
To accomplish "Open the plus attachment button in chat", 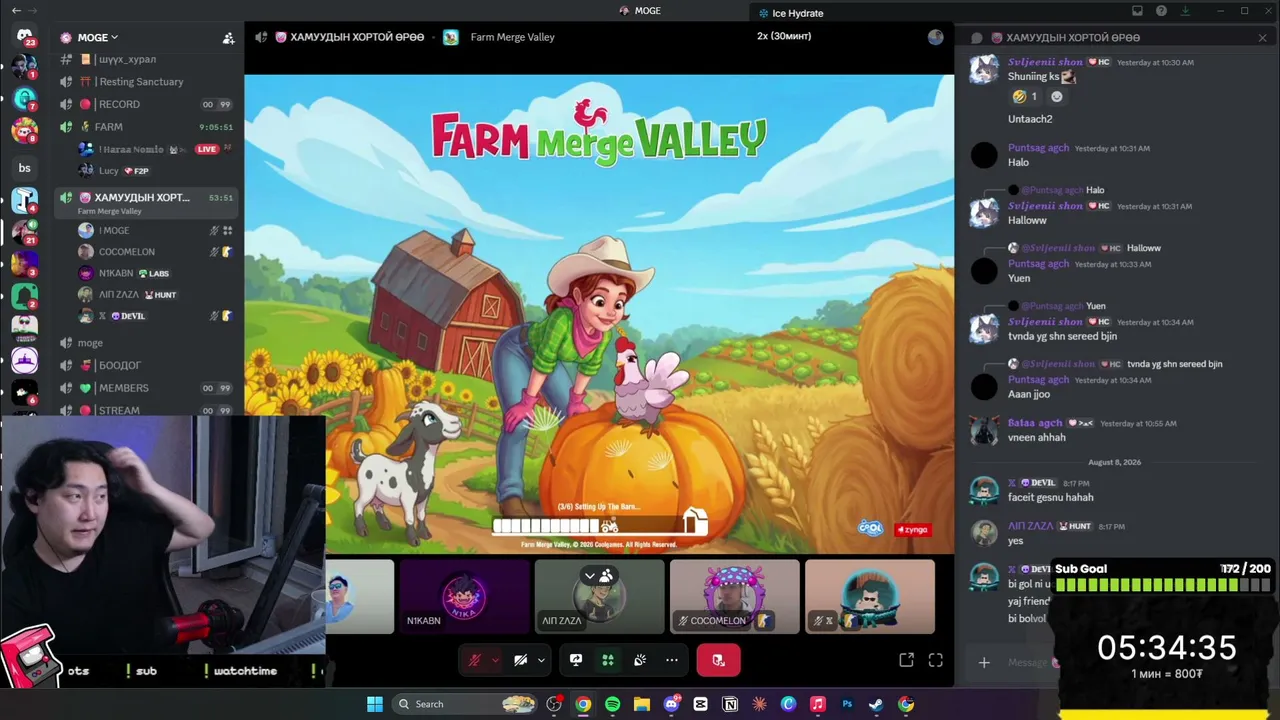I will [984, 662].
